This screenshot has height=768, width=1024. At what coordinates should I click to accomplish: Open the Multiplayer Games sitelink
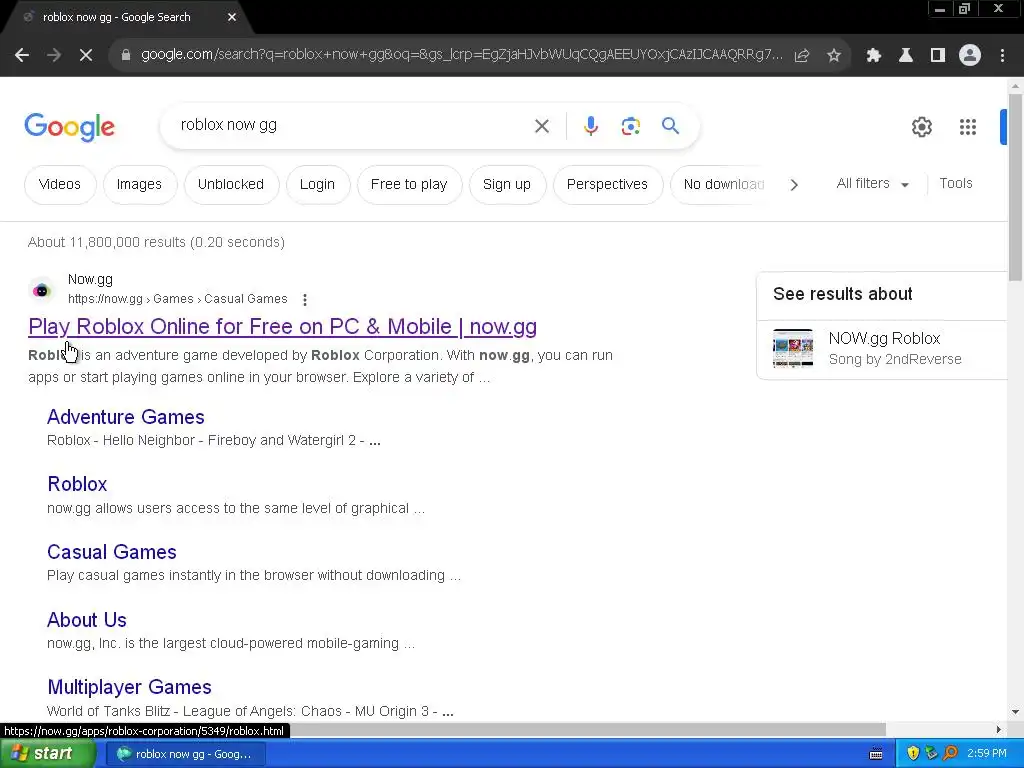(x=129, y=688)
